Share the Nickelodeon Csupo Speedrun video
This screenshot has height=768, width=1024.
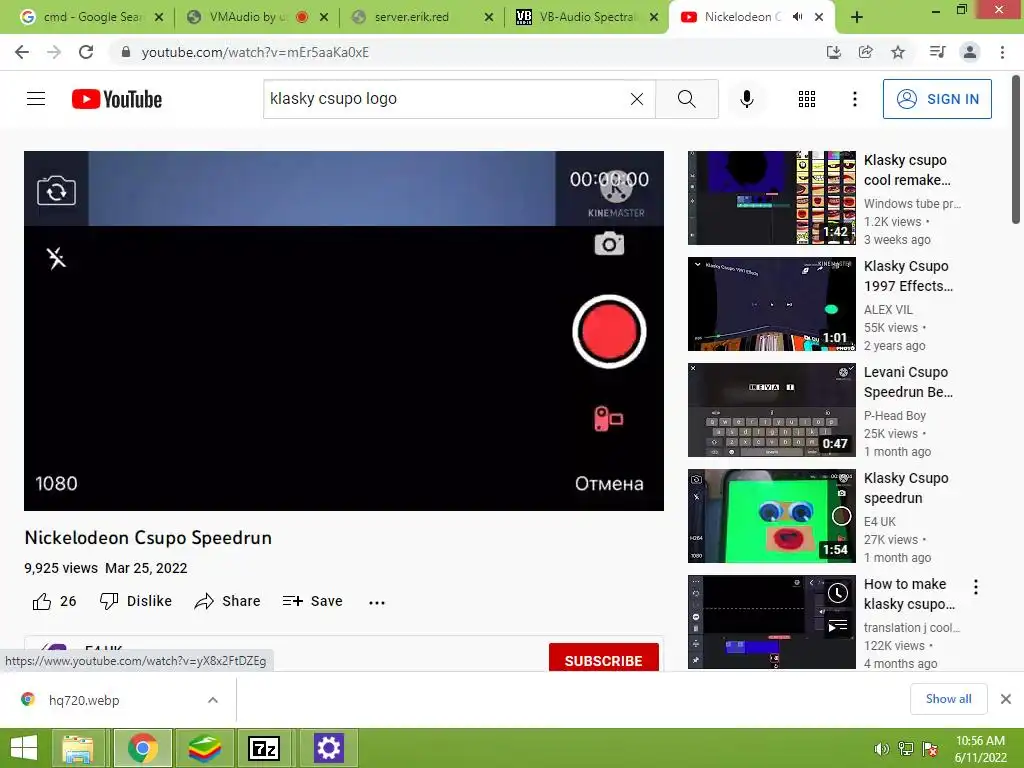pyautogui.click(x=227, y=601)
